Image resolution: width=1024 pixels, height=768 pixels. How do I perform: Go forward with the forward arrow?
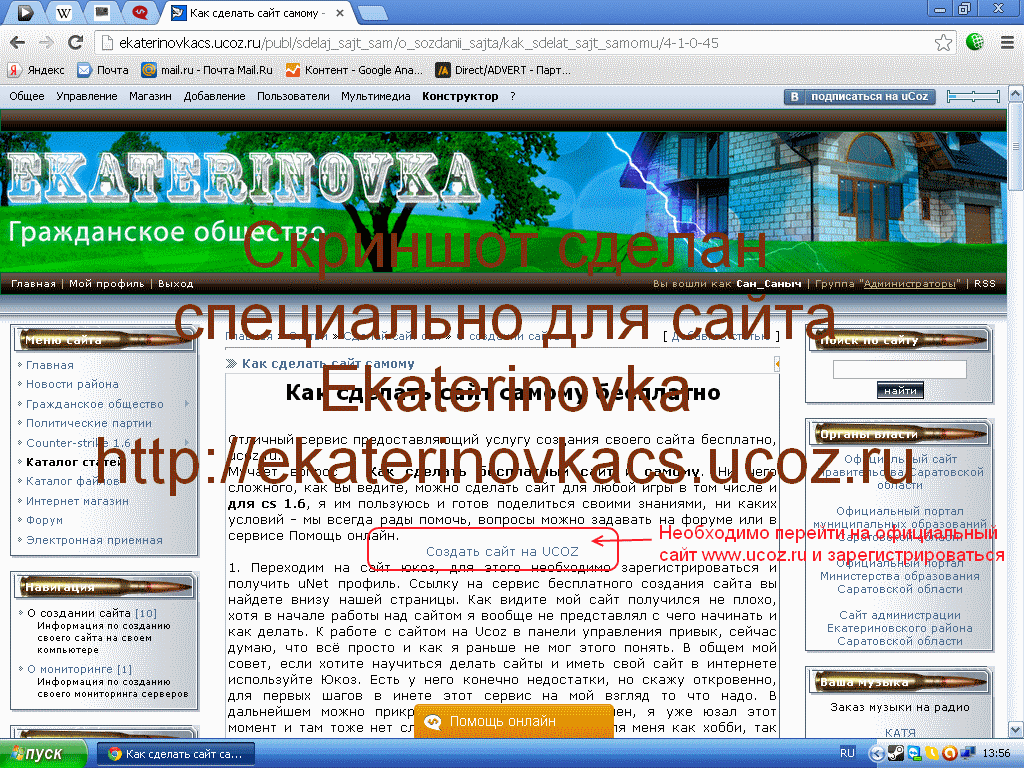click(x=46, y=43)
